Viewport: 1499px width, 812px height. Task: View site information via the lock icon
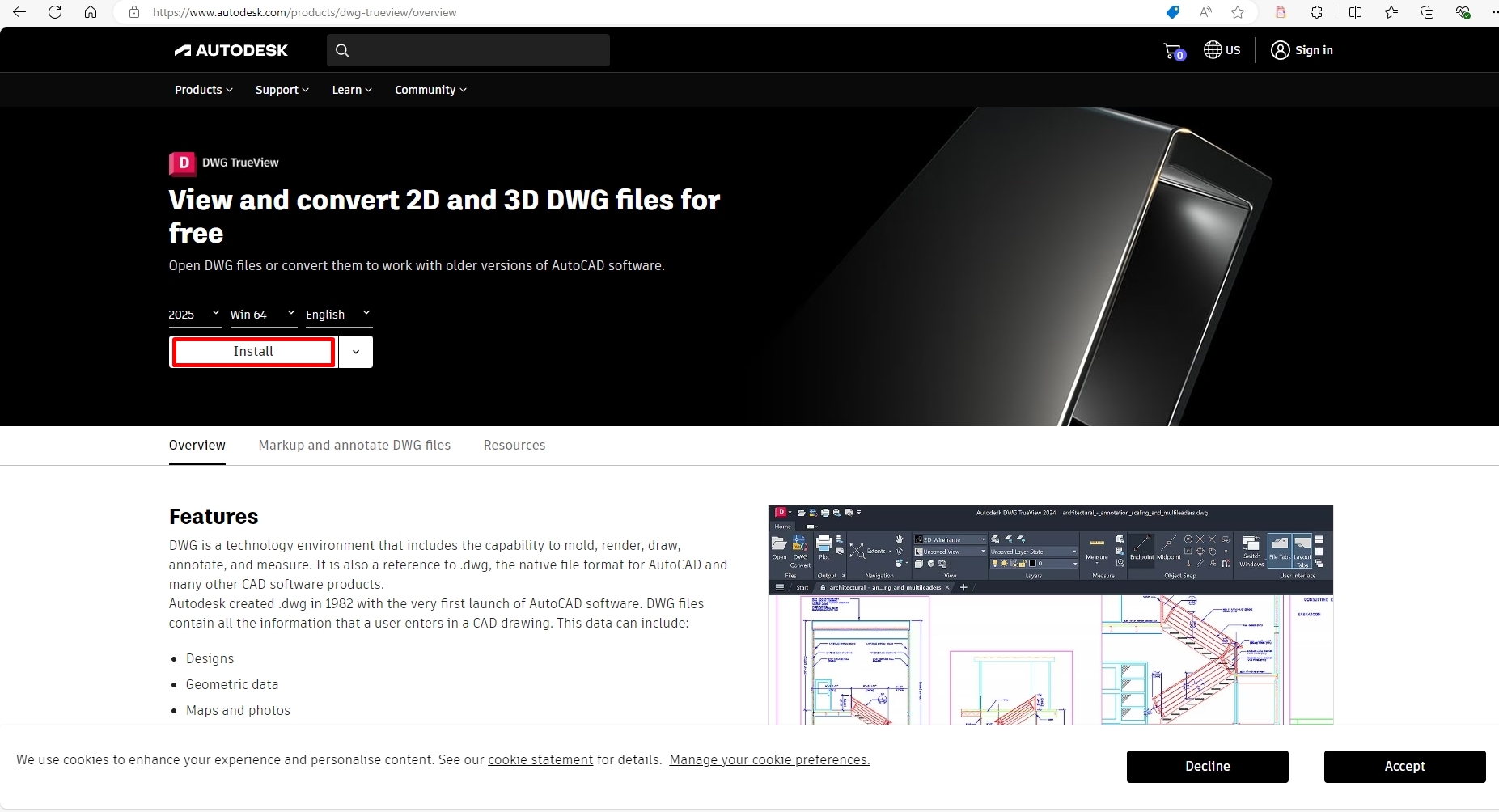[134, 12]
